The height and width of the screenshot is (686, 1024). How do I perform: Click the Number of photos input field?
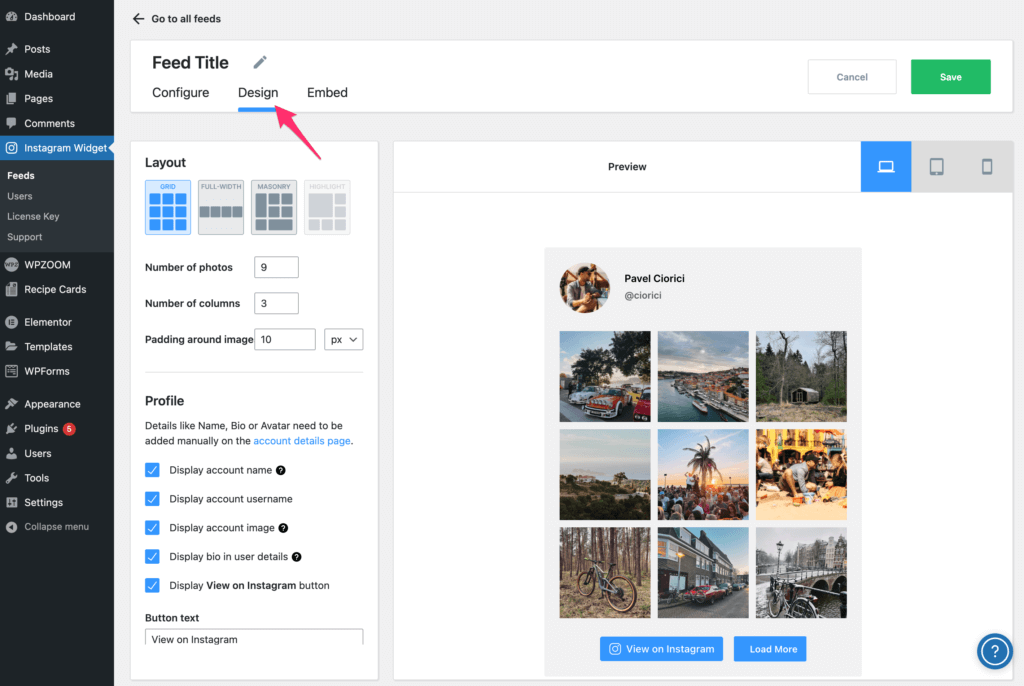click(x=276, y=267)
